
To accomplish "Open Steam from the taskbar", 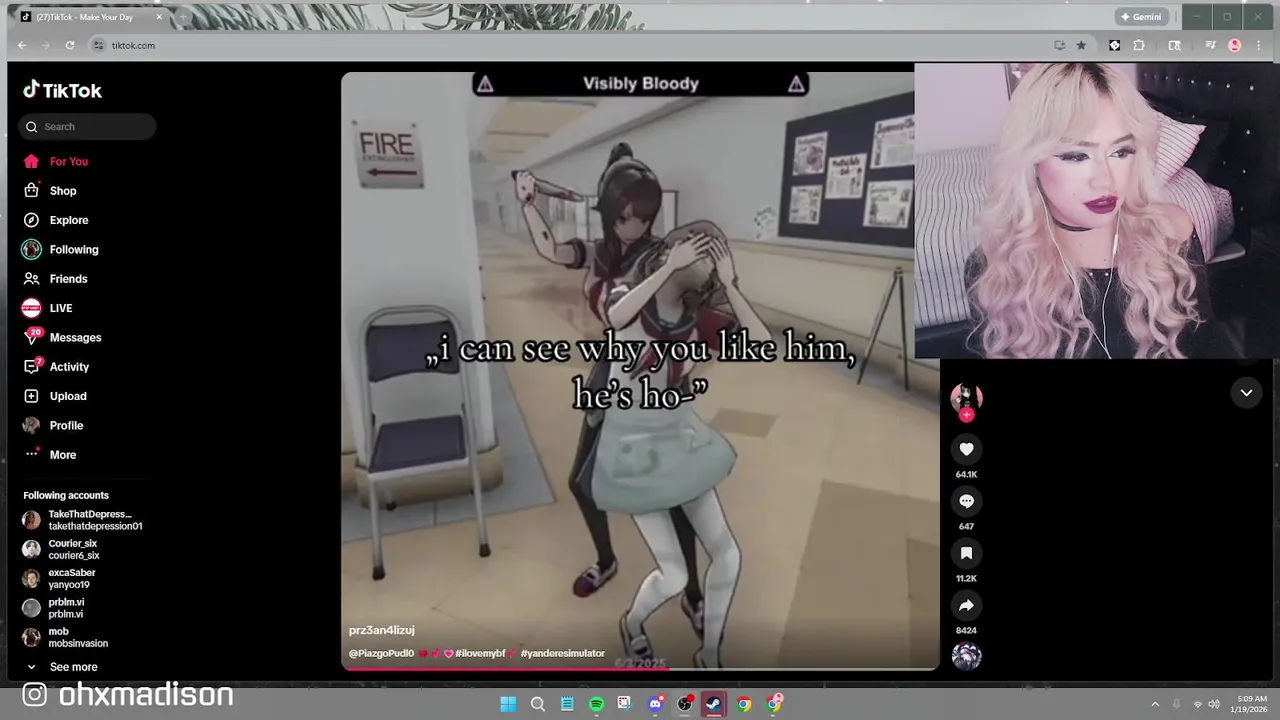I will [714, 704].
